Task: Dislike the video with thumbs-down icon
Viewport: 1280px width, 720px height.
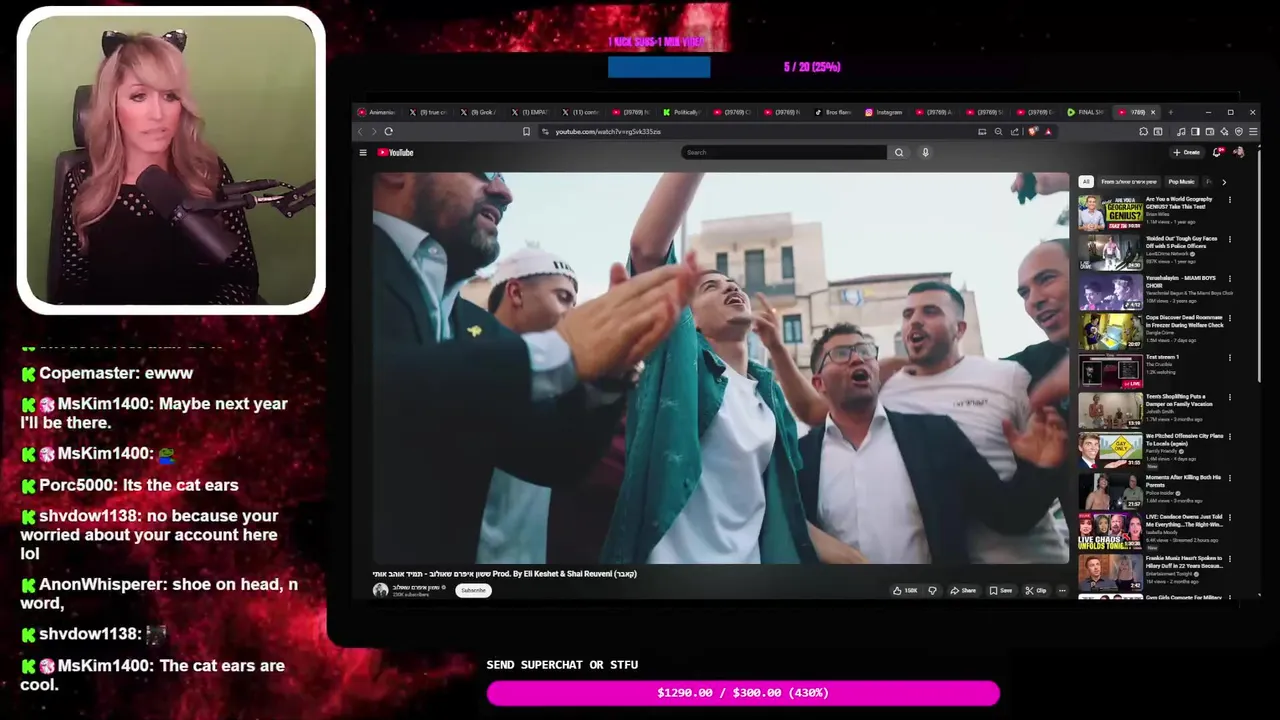Action: (932, 591)
